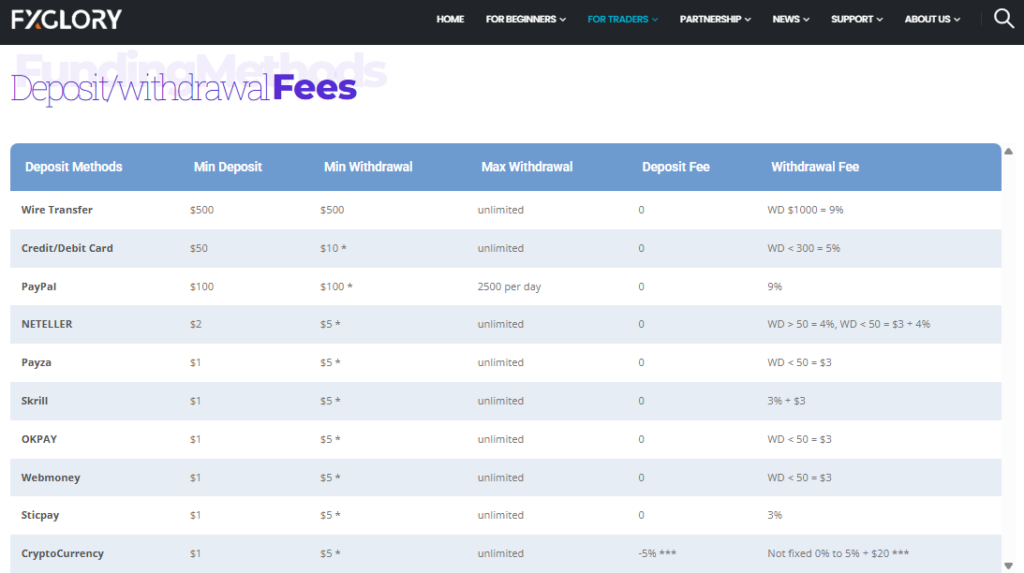Select the Deposit Fee column header
The height and width of the screenshot is (573, 1024).
(676, 167)
